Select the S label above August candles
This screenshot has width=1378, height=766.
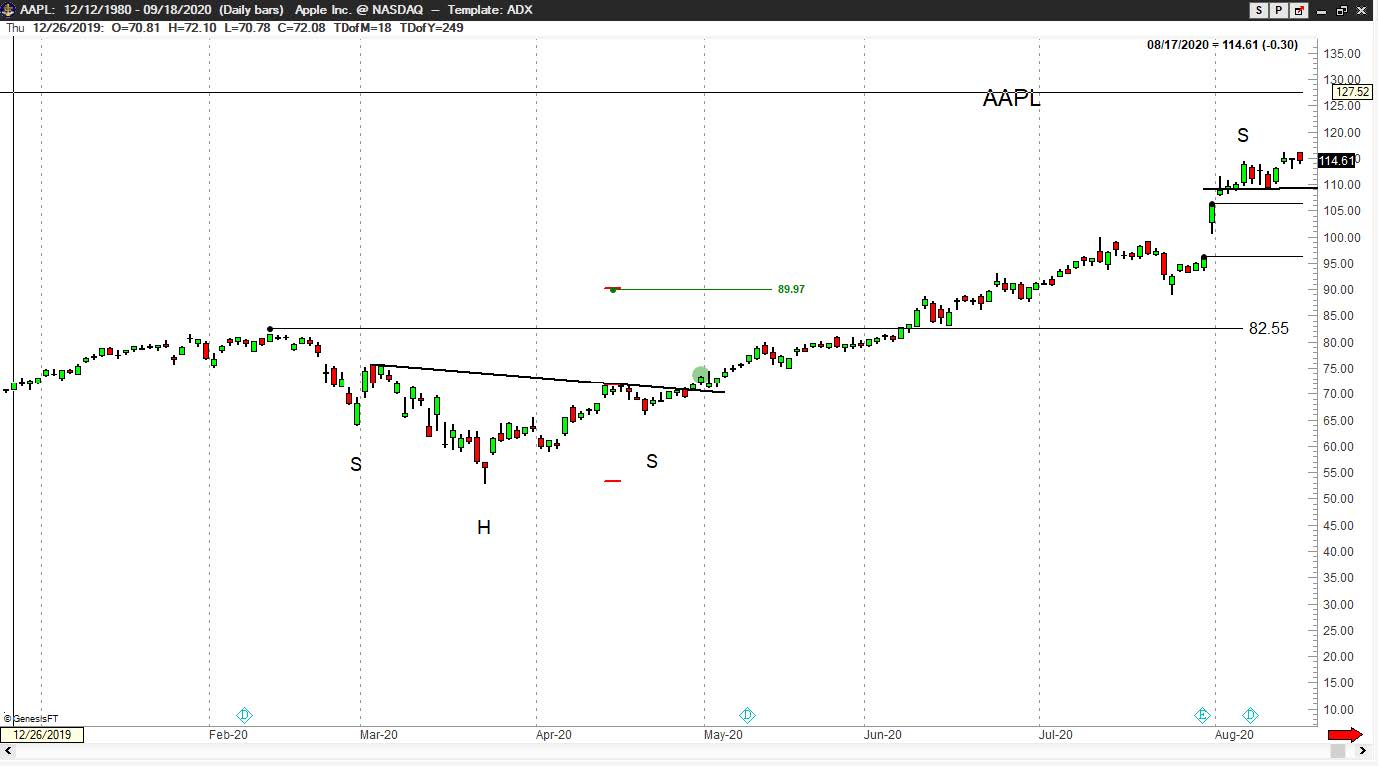[1242, 135]
